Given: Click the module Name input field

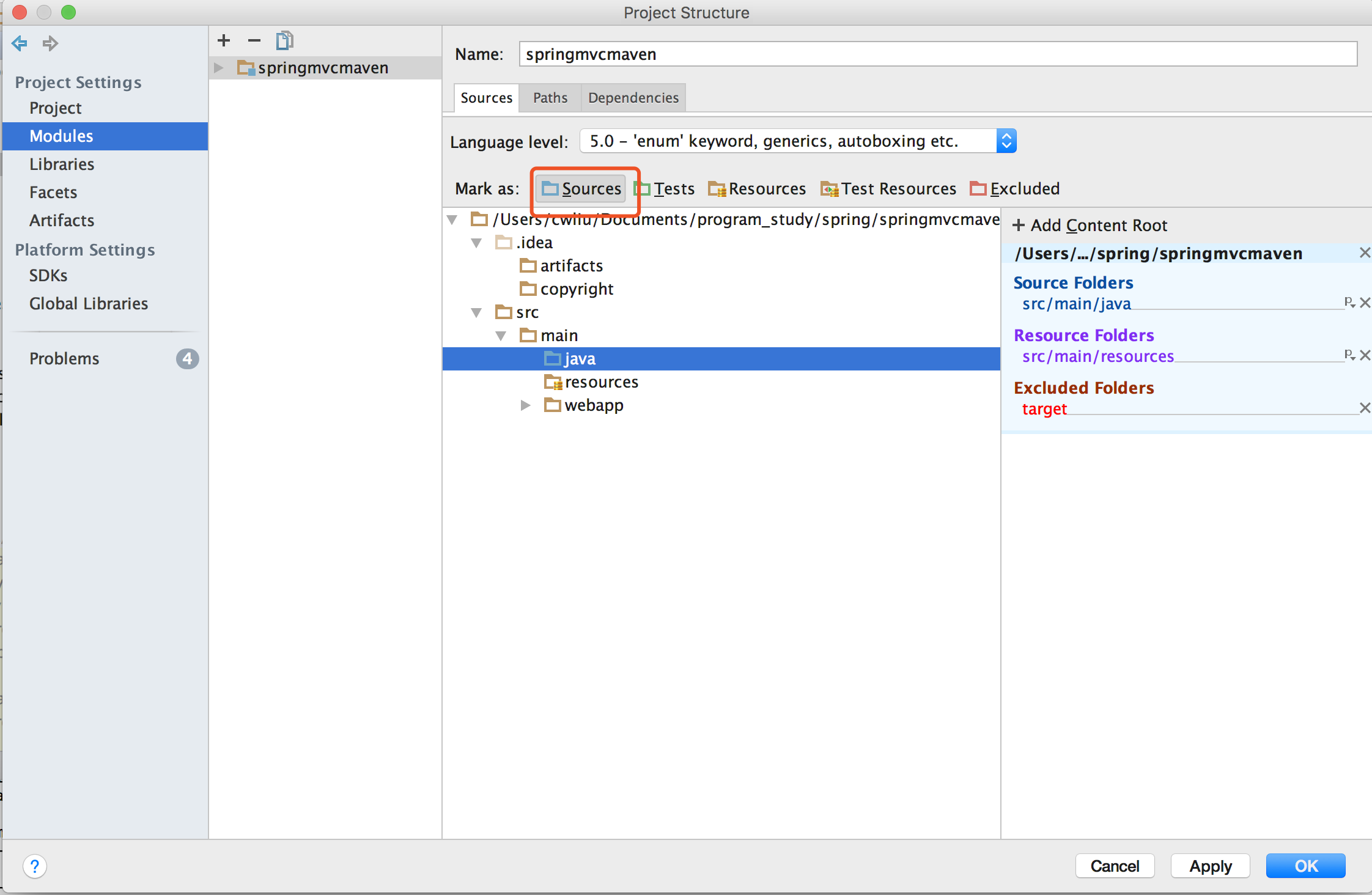Looking at the screenshot, I should click(x=938, y=54).
